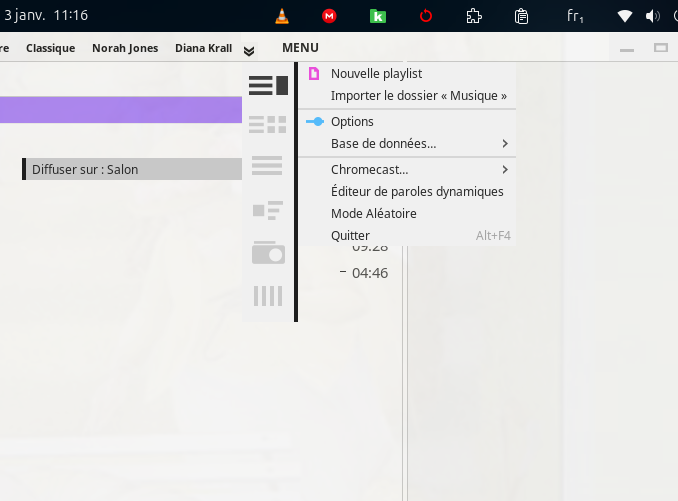Image resolution: width=678 pixels, height=501 pixels.
Task: Click the green K tray icon
Action: click(x=378, y=16)
